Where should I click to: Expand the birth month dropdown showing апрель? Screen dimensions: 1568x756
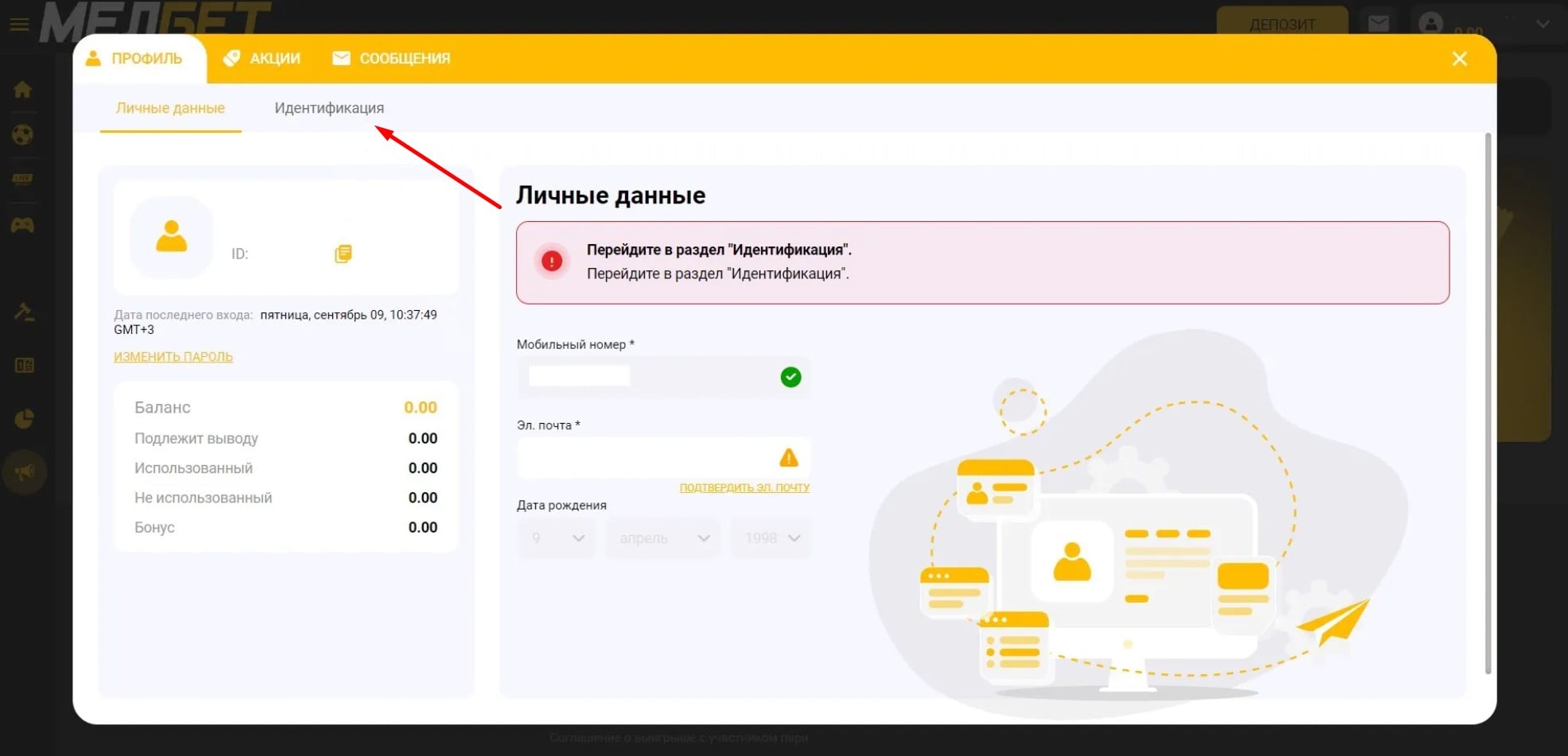pos(663,538)
